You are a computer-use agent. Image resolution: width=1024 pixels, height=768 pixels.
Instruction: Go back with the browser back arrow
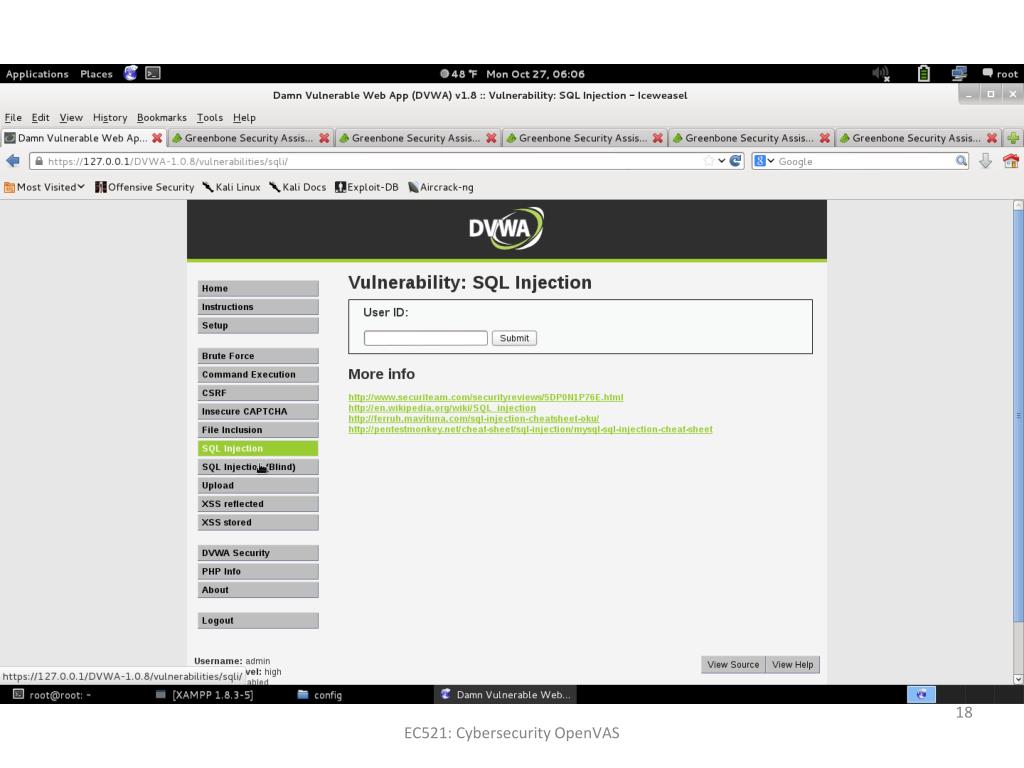(x=13, y=161)
